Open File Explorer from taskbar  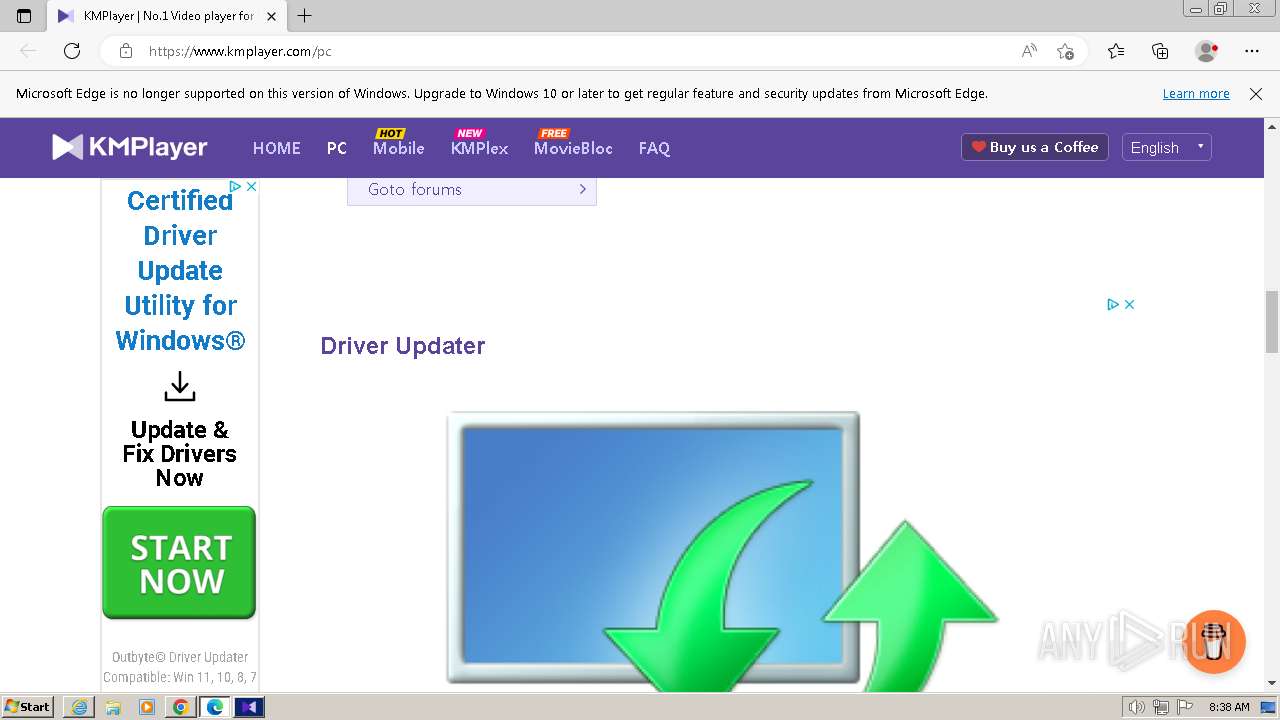[x=113, y=707]
